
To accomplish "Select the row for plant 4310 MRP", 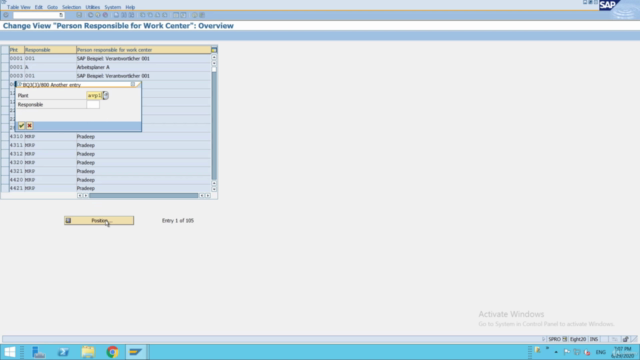I will (x=5, y=137).
